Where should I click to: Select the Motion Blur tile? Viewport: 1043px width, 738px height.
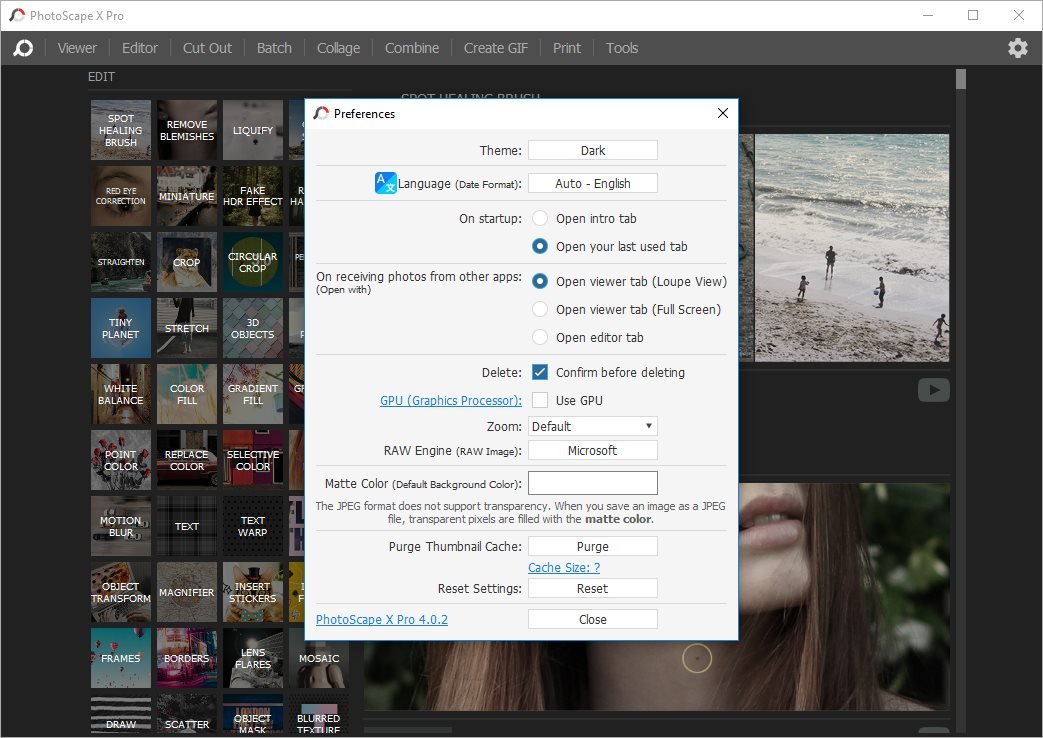tap(120, 526)
